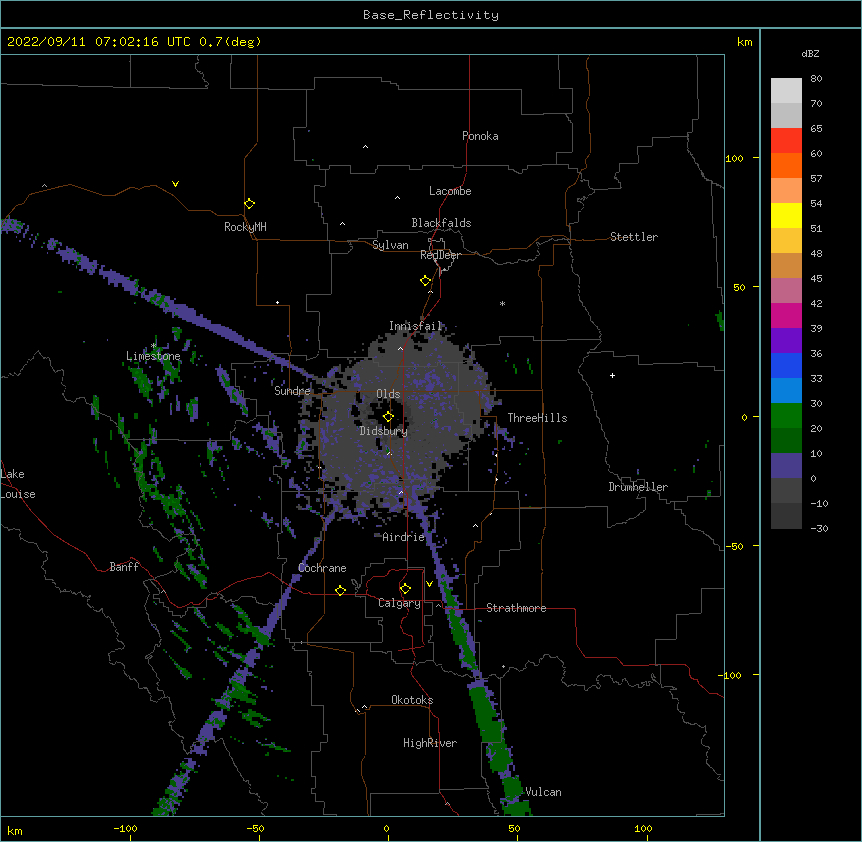The image size is (862, 842).
Task: Click the Limestone label
Action: tap(153, 356)
